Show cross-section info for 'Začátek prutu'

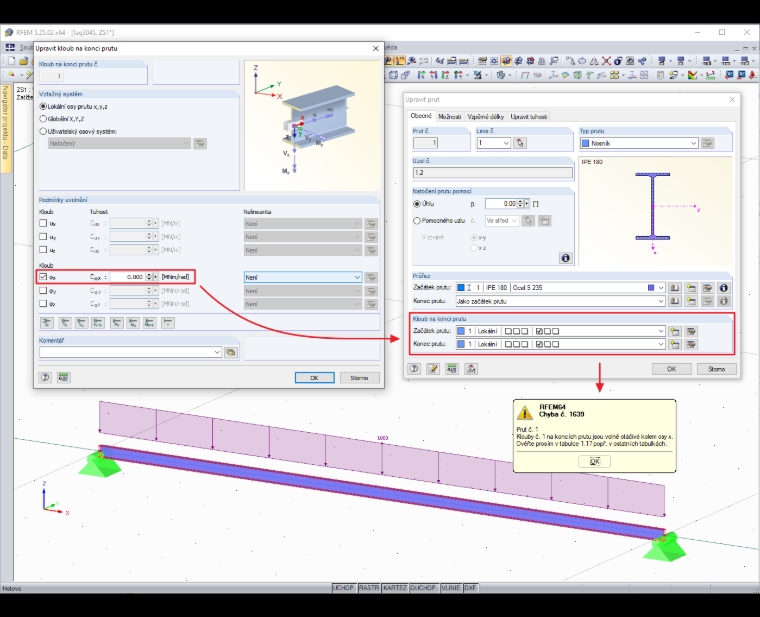coord(724,288)
